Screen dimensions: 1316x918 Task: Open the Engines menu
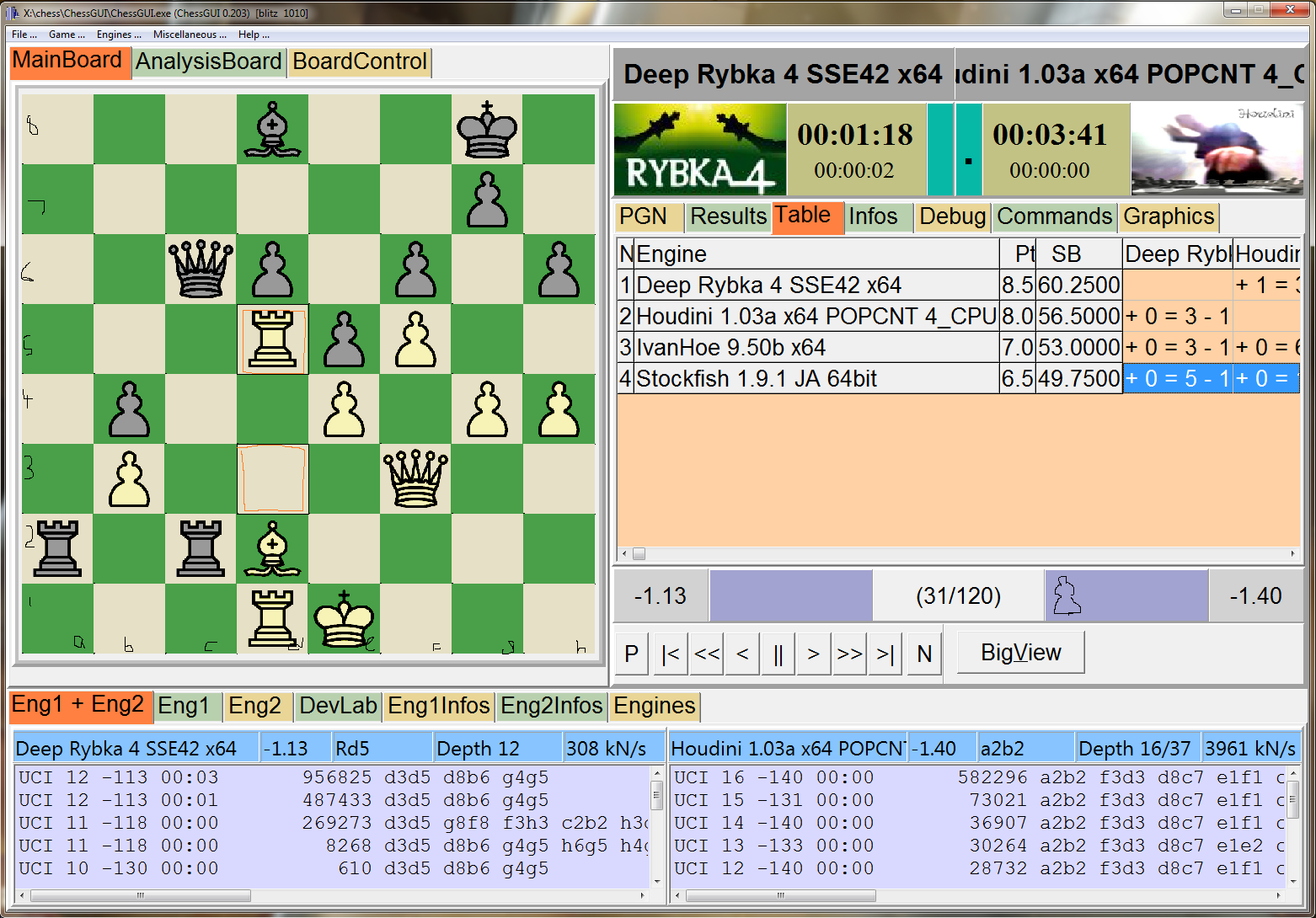pos(119,35)
